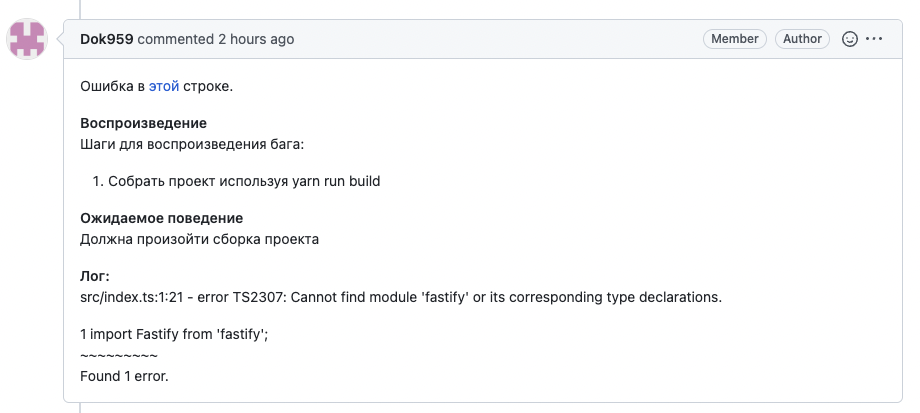The image size is (920, 413).
Task: Click the "2 hours ago" timestamp link
Action: (x=256, y=39)
